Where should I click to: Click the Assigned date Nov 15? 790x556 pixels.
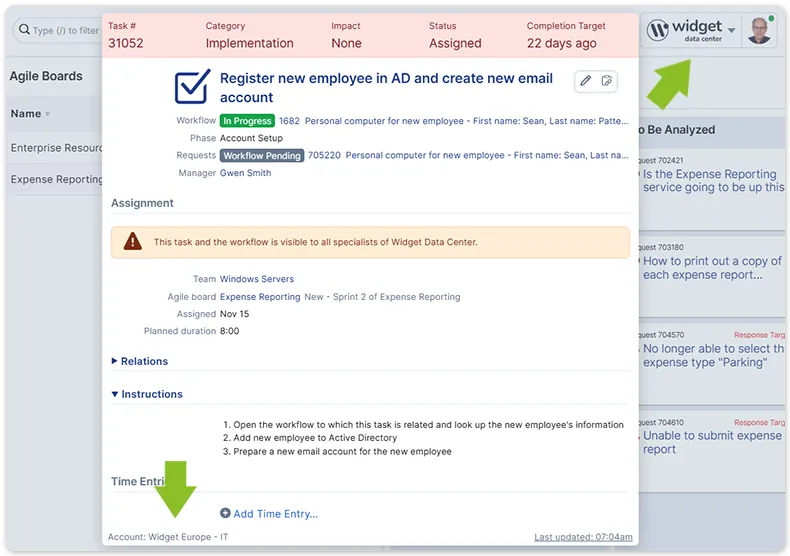pos(234,314)
